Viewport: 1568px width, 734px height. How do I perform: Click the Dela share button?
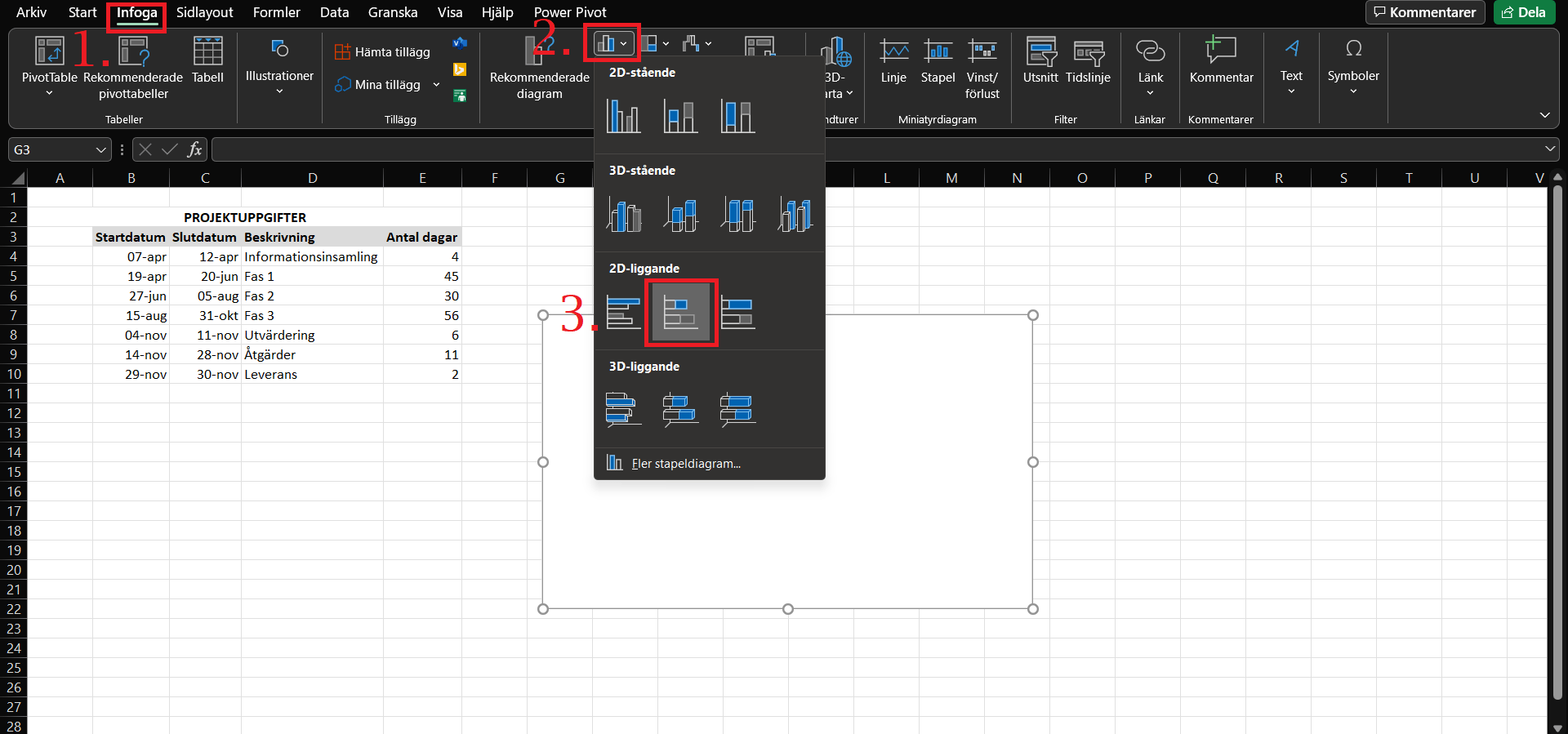(x=1524, y=12)
